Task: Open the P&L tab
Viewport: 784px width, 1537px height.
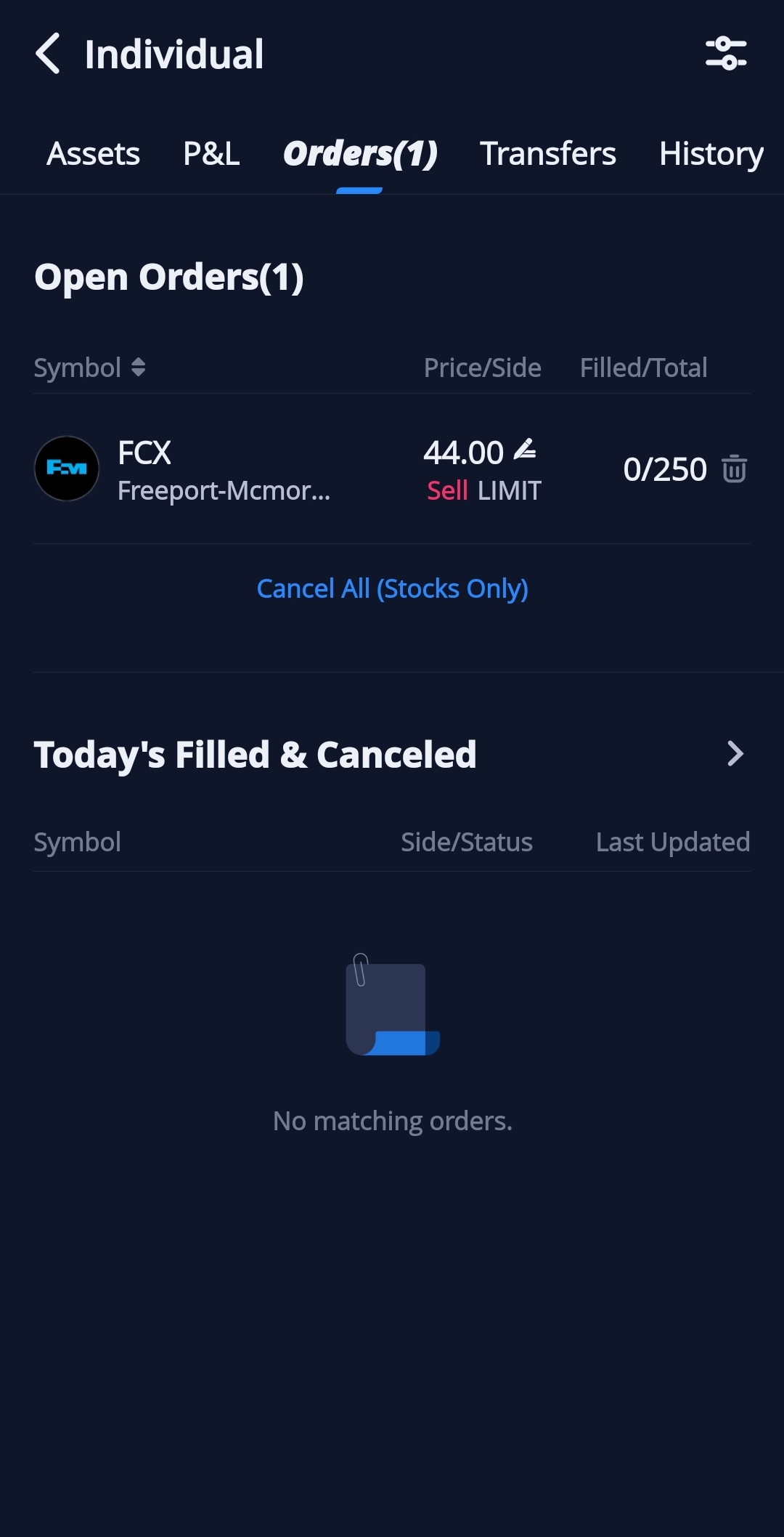Action: (x=211, y=154)
